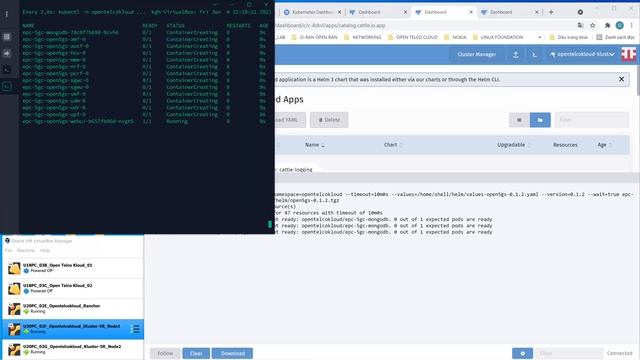This screenshot has height=360, width=640.
Task: Click the log settings gear button
Action: click(522, 353)
